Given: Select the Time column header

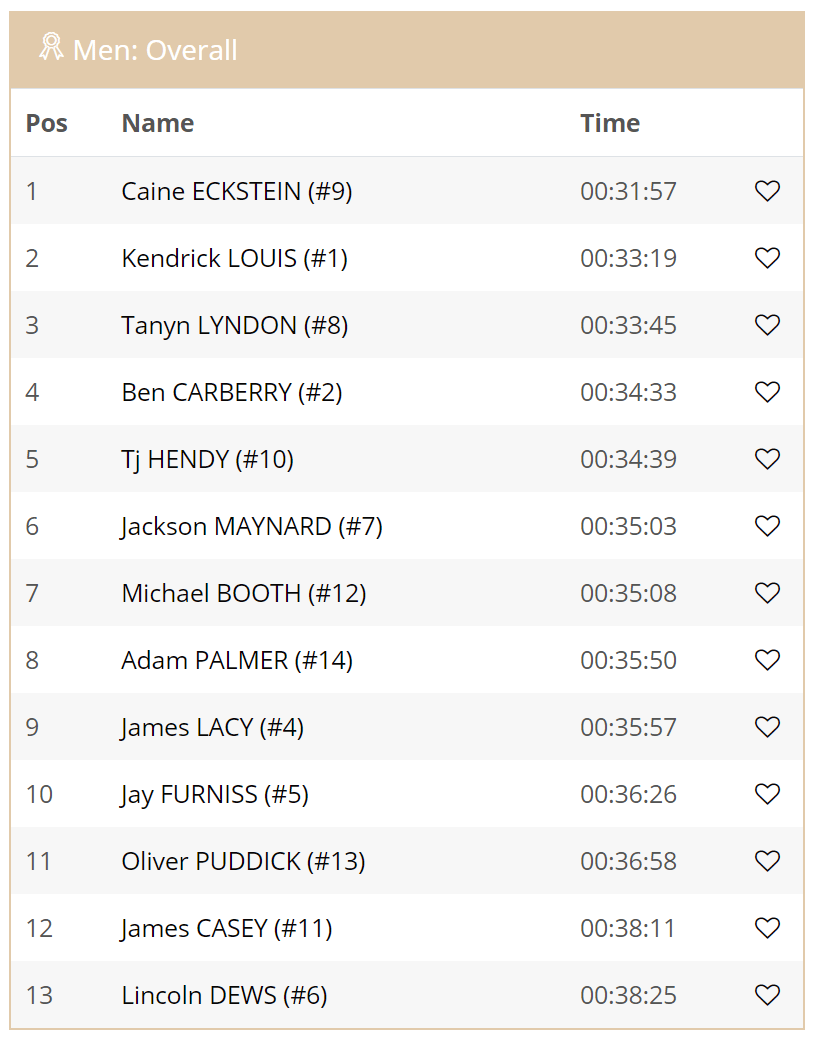Looking at the screenshot, I should click(x=610, y=123).
